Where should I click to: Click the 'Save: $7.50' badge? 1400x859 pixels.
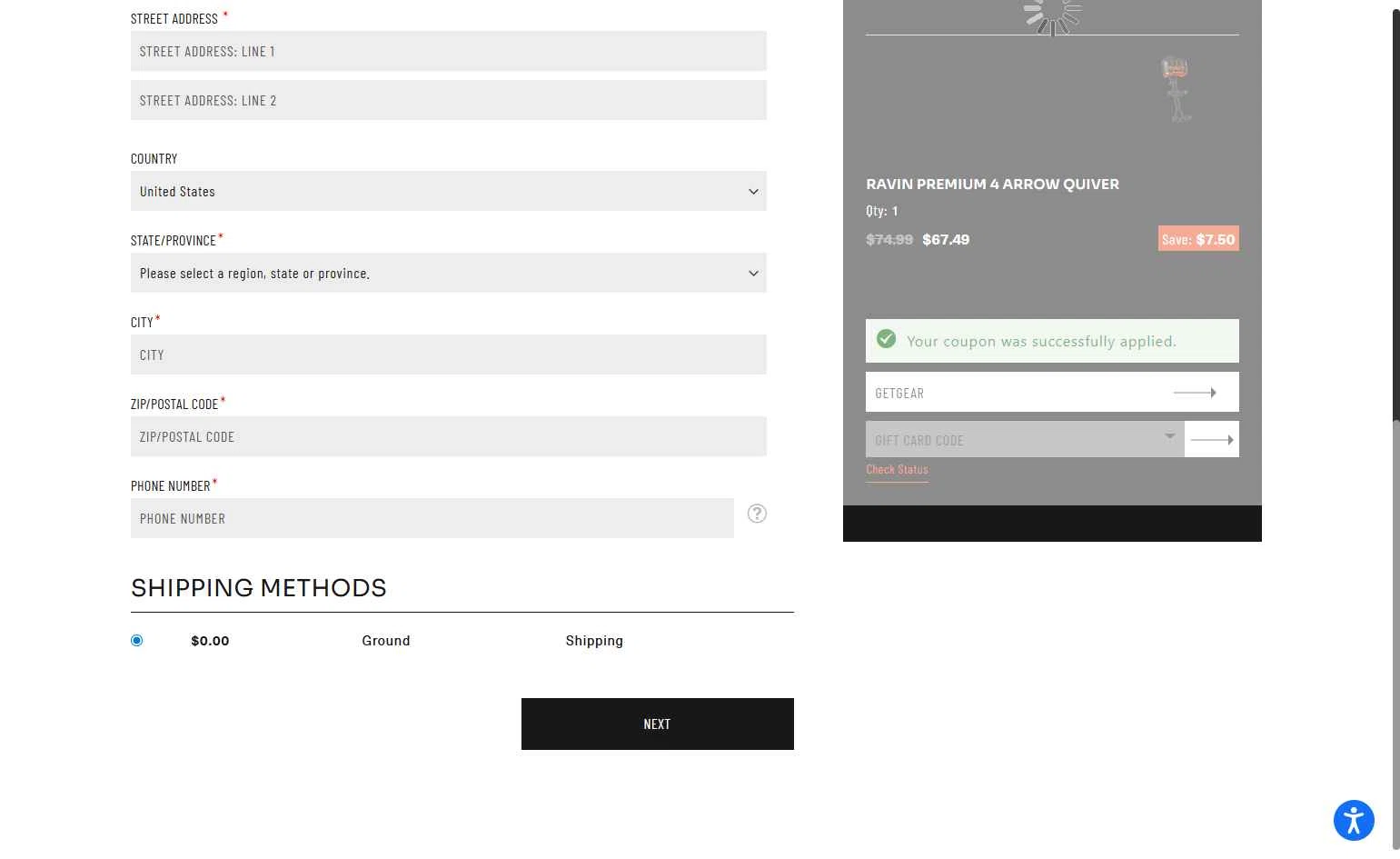[1198, 239]
